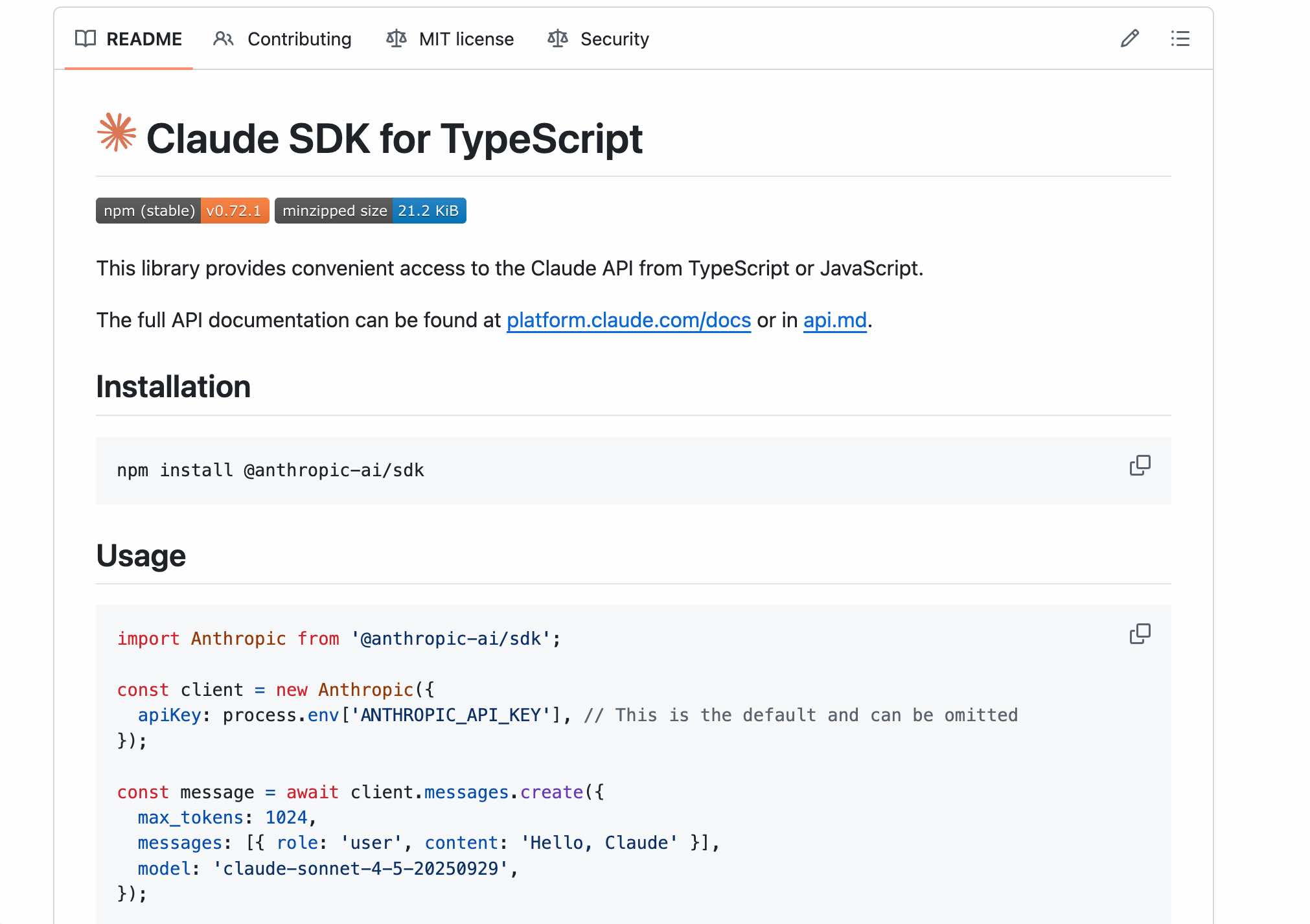Open the api.md link
Image resolution: width=1310 pixels, height=924 pixels.
point(834,320)
